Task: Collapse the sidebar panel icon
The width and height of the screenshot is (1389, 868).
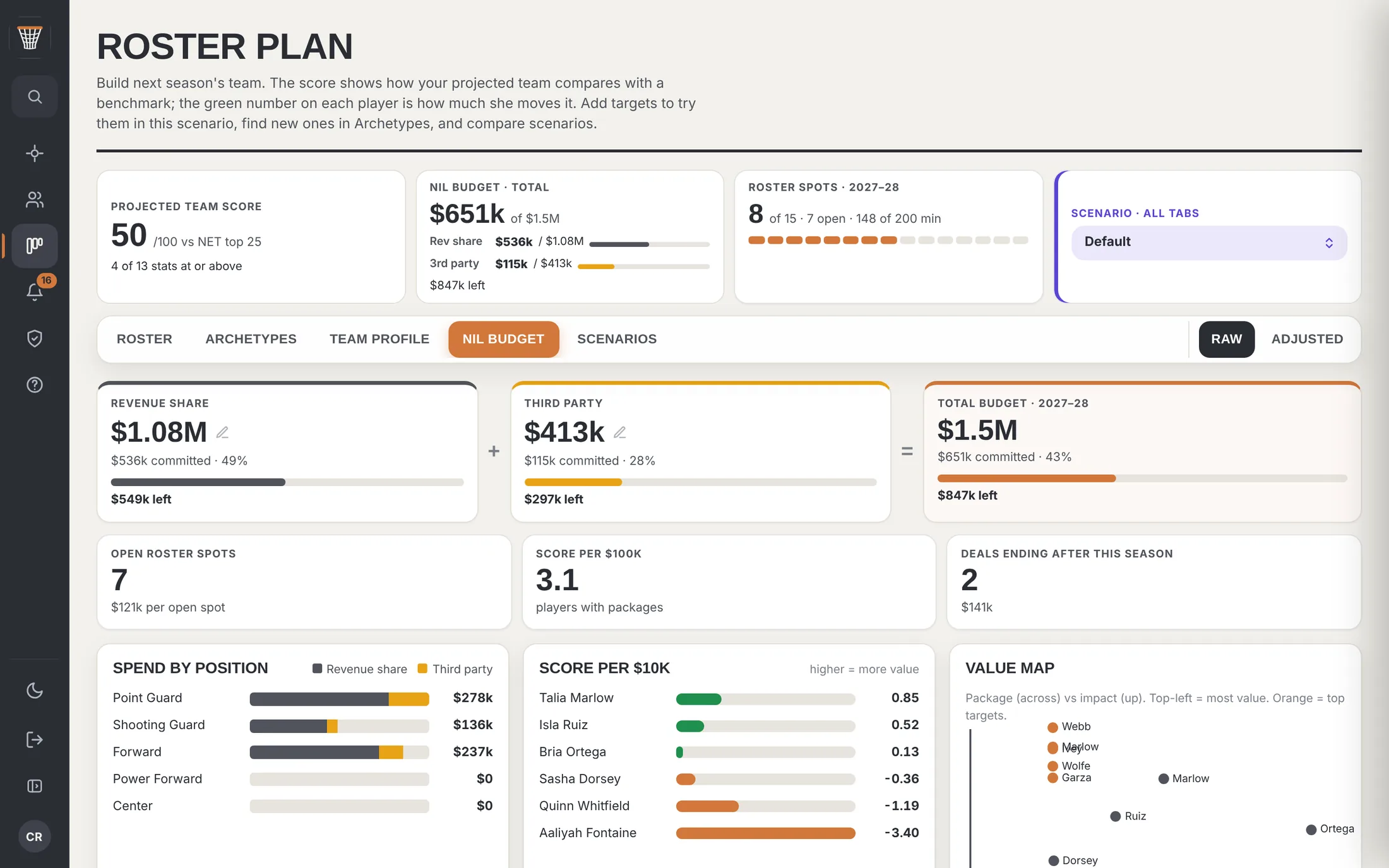Action: tap(35, 786)
